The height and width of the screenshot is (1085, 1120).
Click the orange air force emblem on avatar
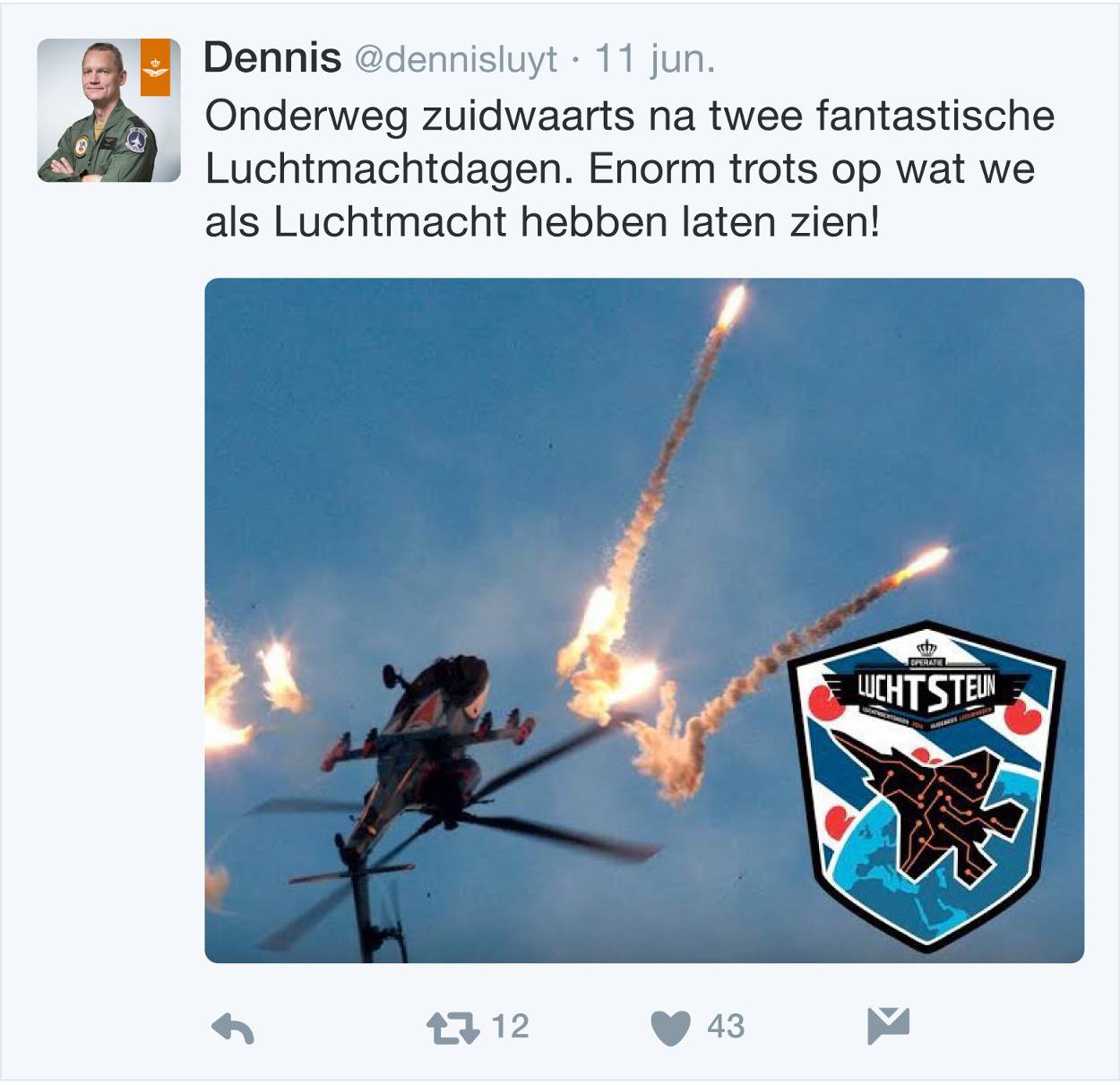tap(155, 67)
